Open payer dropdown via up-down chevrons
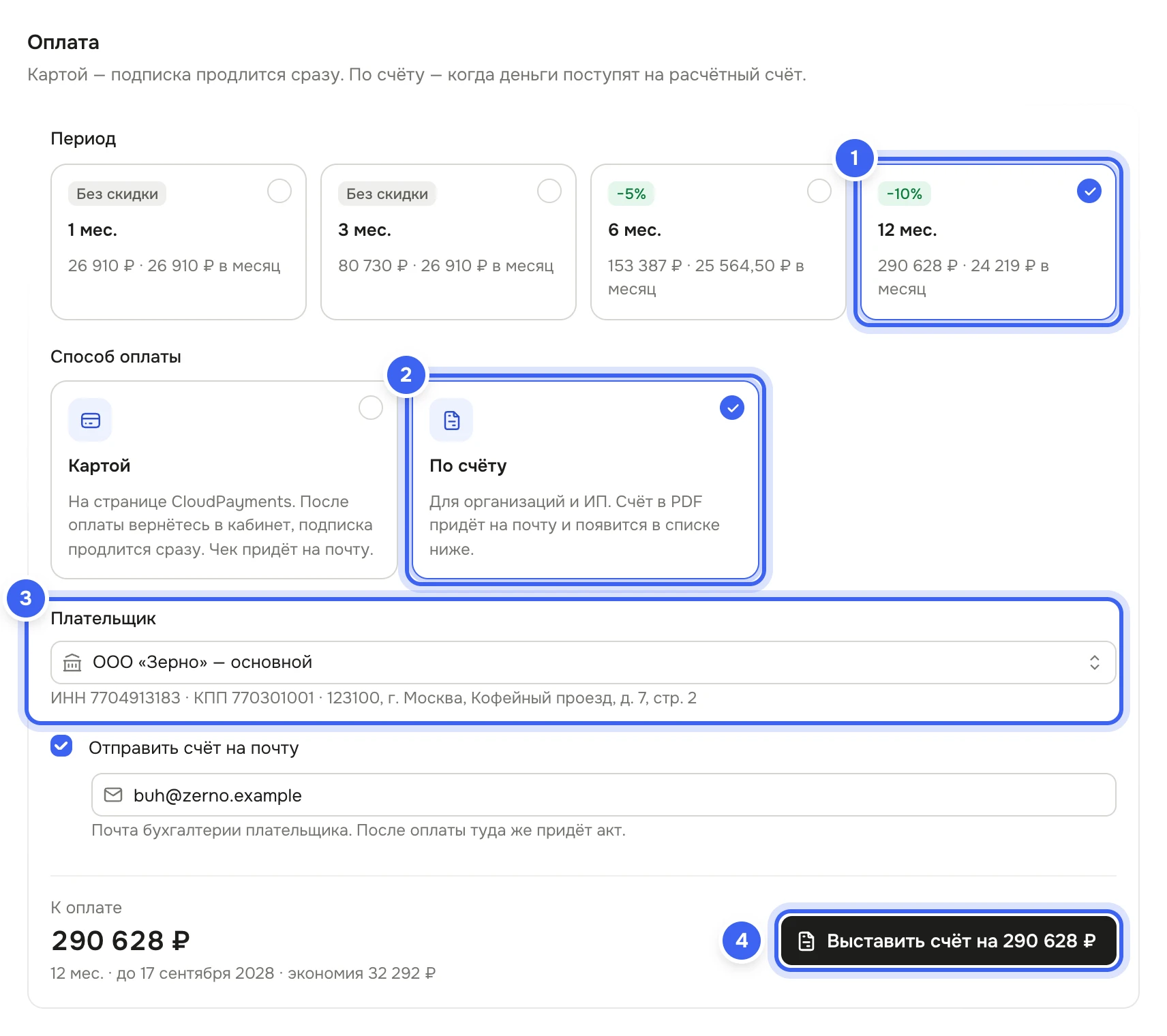 (1095, 662)
